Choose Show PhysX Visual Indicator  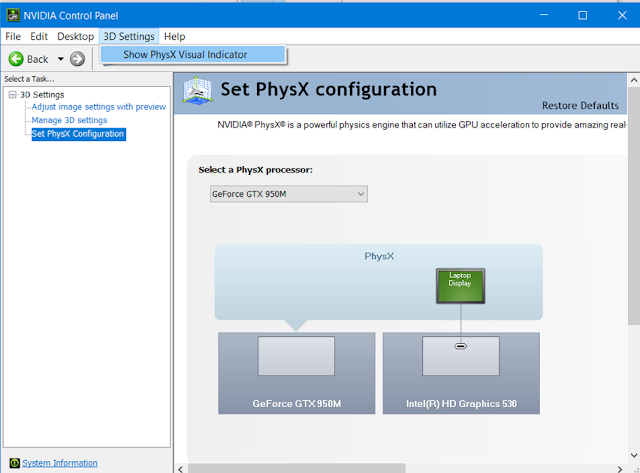[193, 54]
